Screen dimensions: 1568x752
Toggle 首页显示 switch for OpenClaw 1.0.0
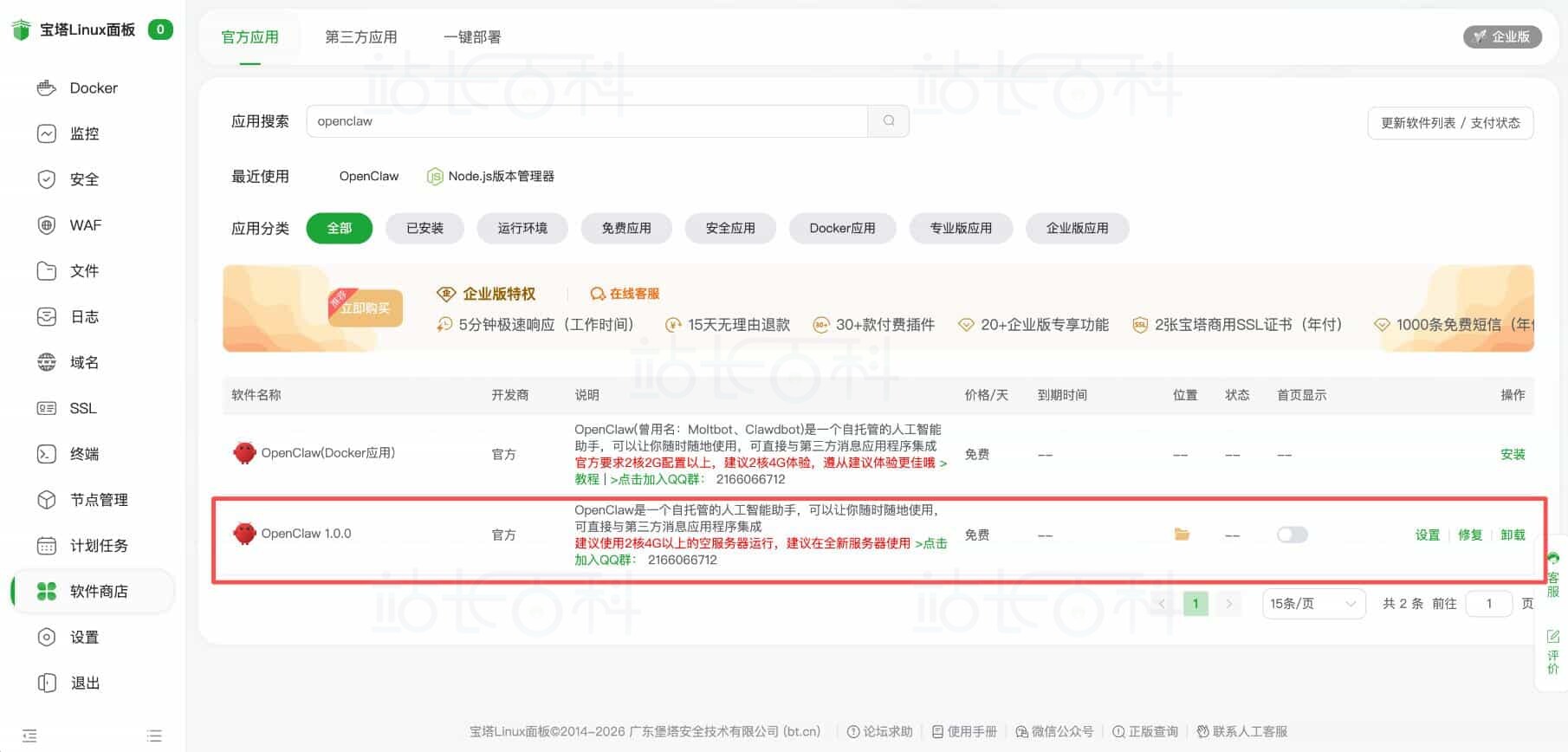click(1292, 535)
